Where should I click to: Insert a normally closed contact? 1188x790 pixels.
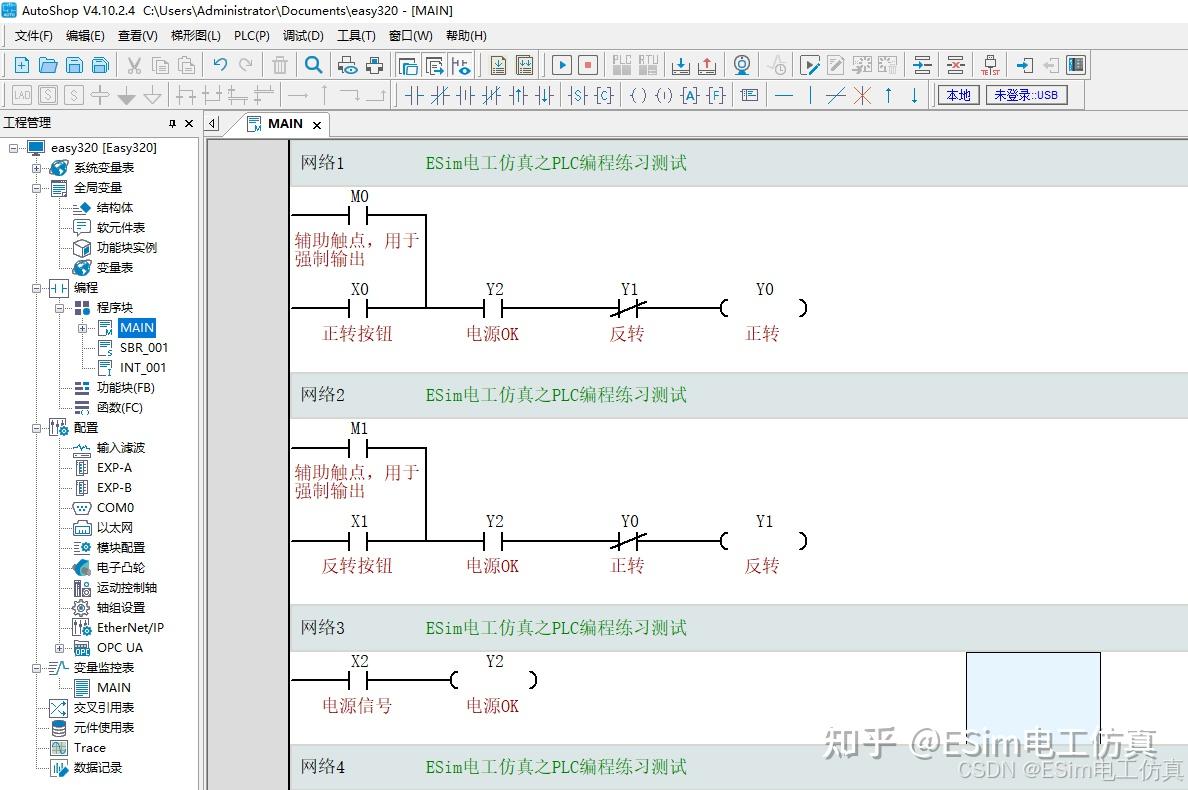click(x=439, y=95)
